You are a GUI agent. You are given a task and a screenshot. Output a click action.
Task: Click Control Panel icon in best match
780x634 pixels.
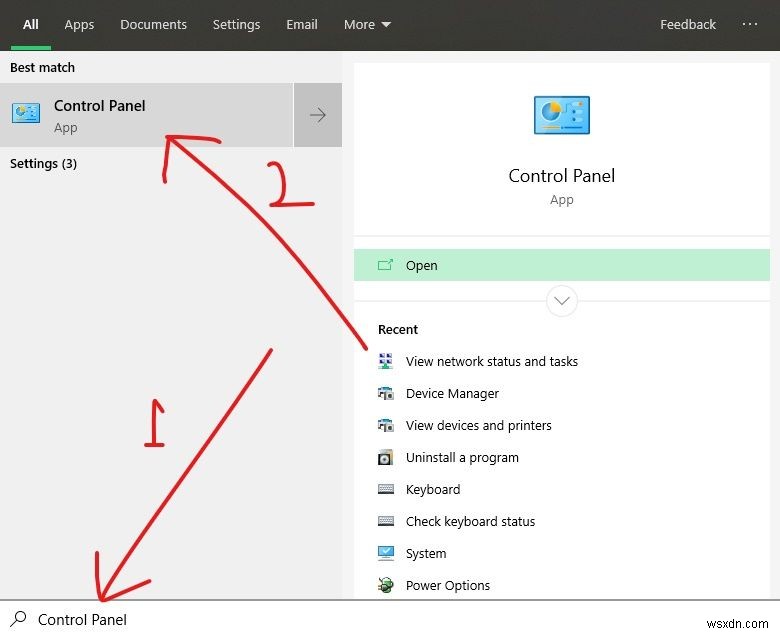point(26,113)
